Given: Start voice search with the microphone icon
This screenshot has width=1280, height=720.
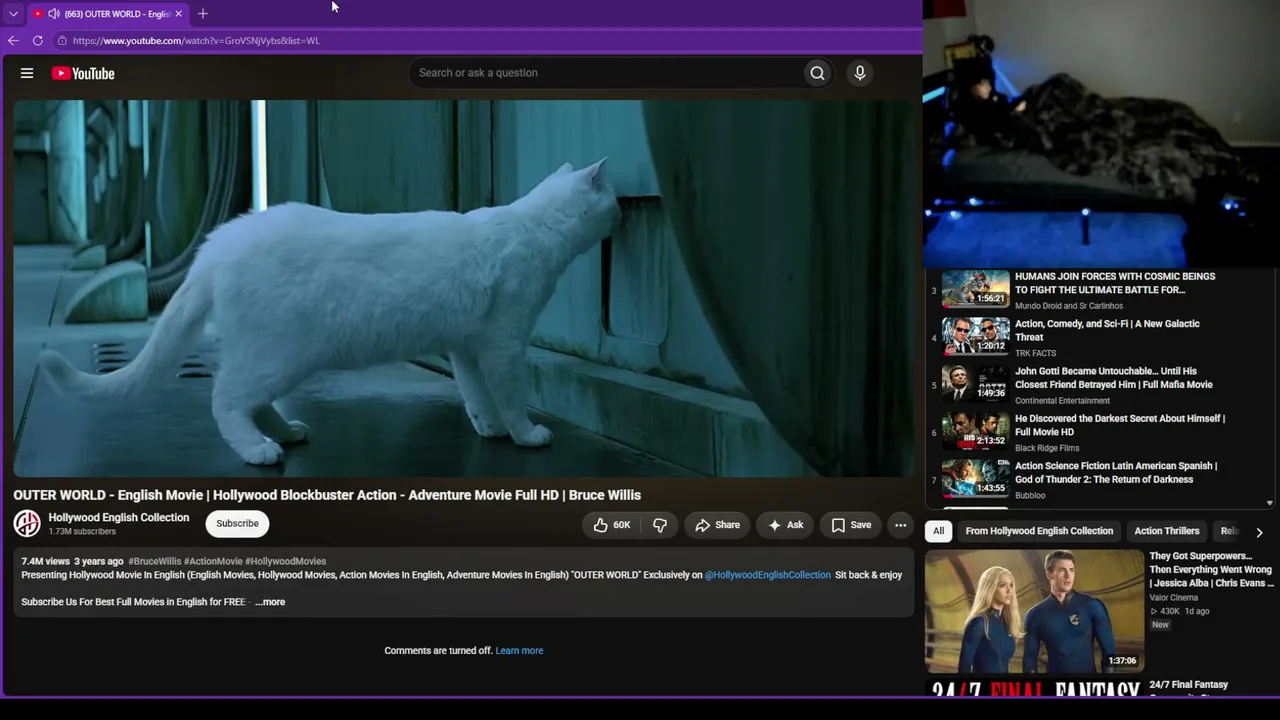Looking at the screenshot, I should (x=859, y=73).
